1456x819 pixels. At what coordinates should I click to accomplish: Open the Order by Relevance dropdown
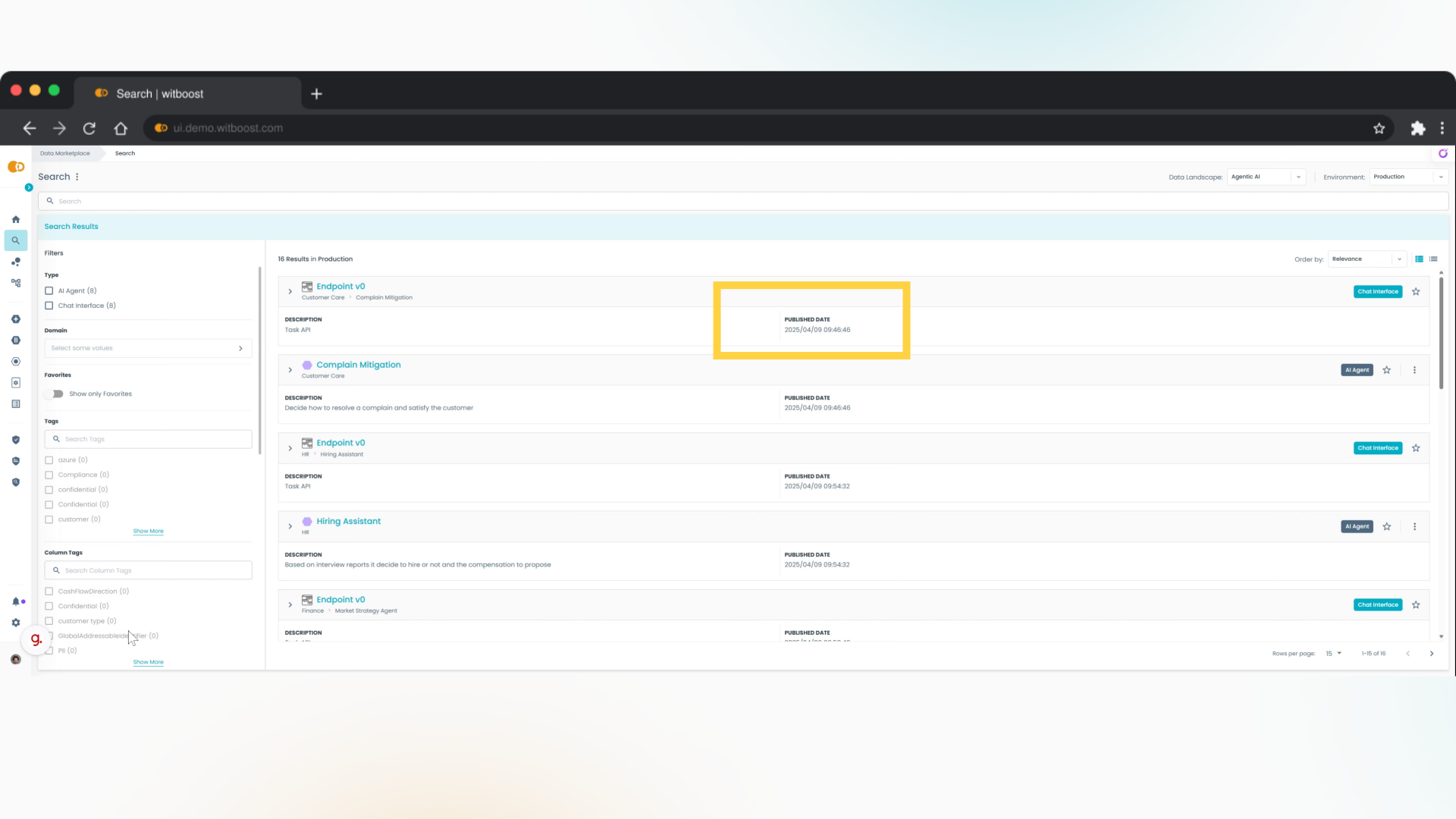coord(1367,259)
